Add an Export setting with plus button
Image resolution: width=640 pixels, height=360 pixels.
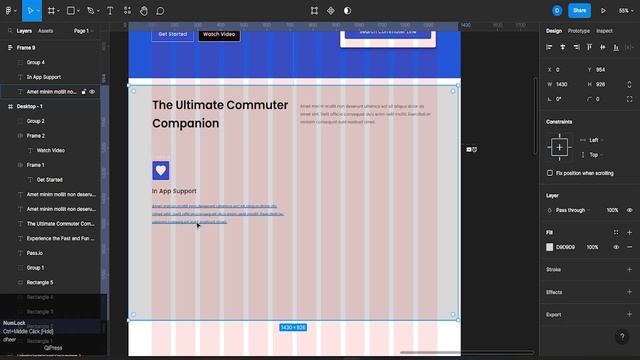[629, 314]
